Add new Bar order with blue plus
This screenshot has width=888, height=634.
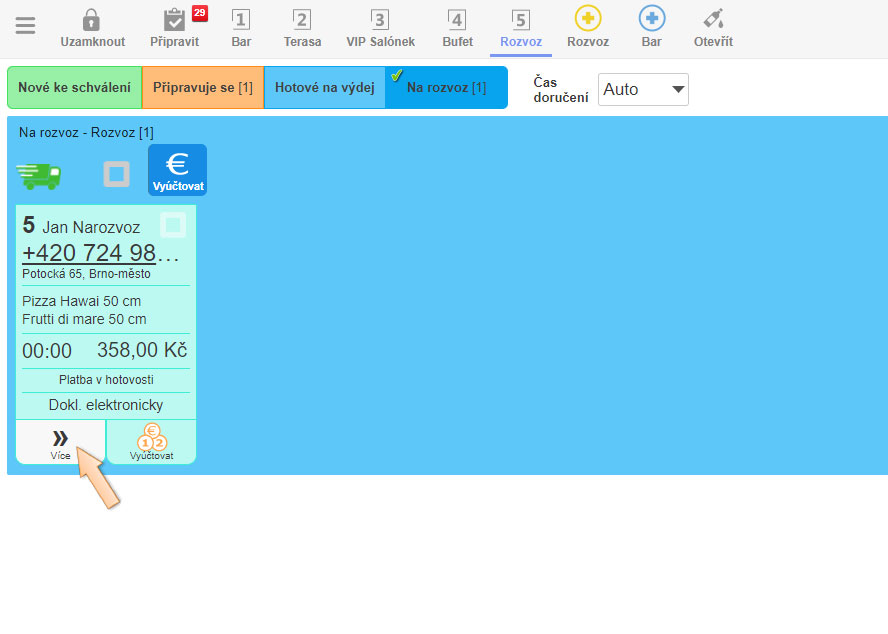(652, 19)
